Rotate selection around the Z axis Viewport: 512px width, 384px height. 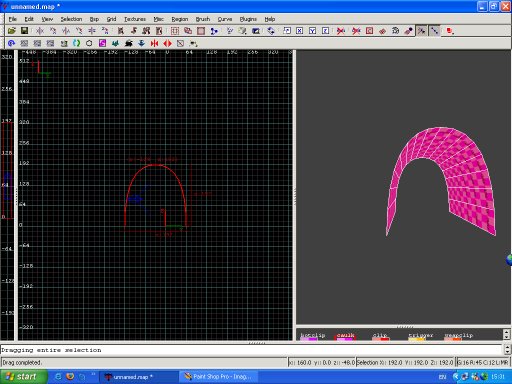[x=105, y=31]
